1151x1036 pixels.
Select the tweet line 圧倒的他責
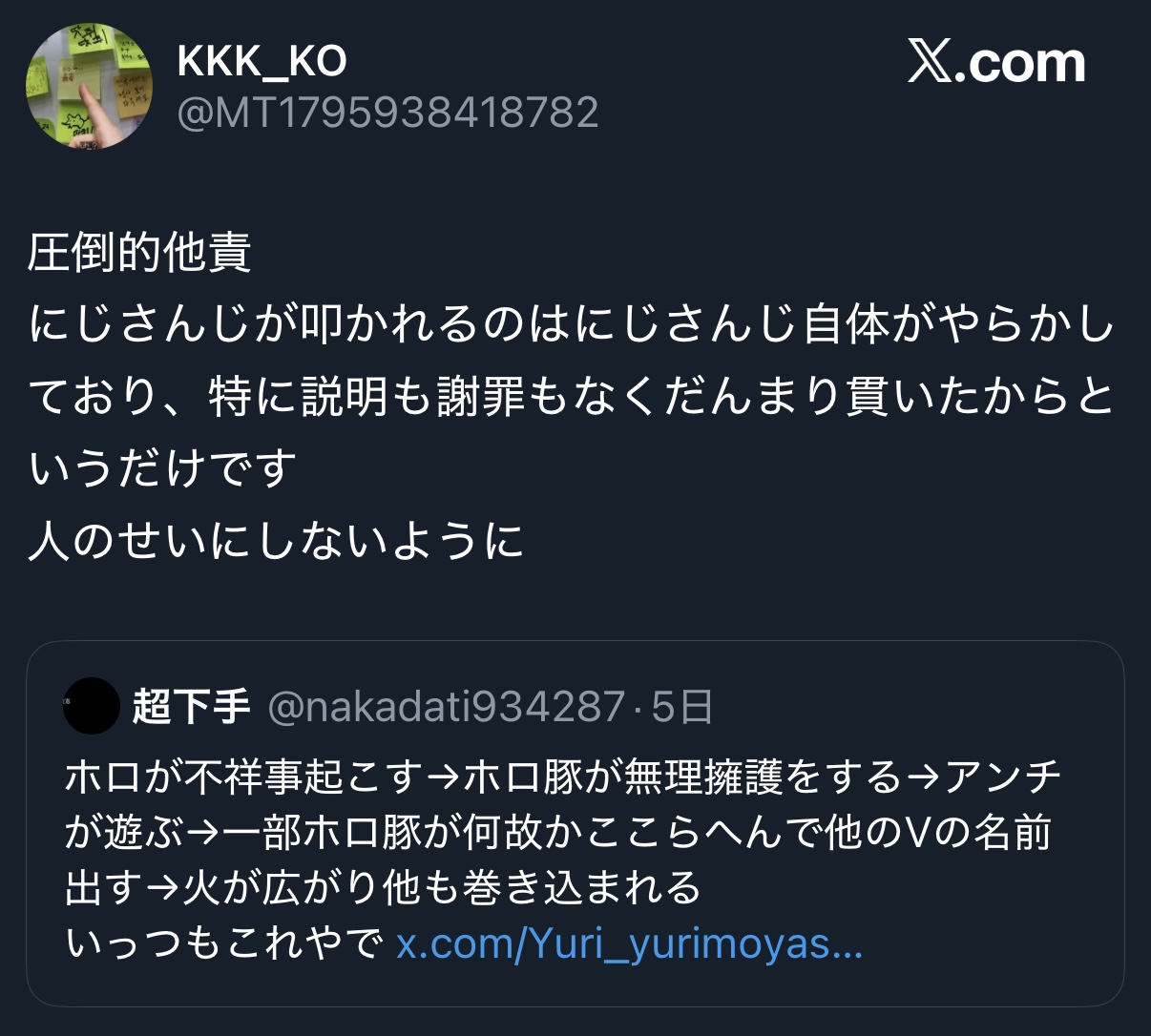(x=139, y=253)
